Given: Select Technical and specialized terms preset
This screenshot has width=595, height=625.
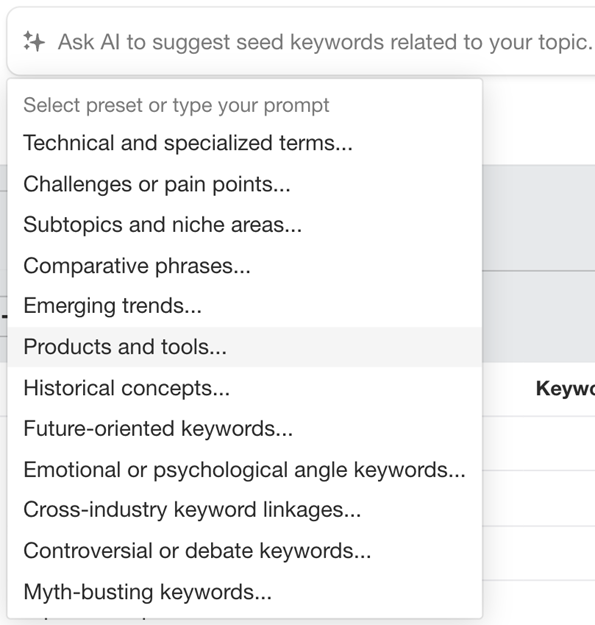Looking at the screenshot, I should [x=245, y=143].
